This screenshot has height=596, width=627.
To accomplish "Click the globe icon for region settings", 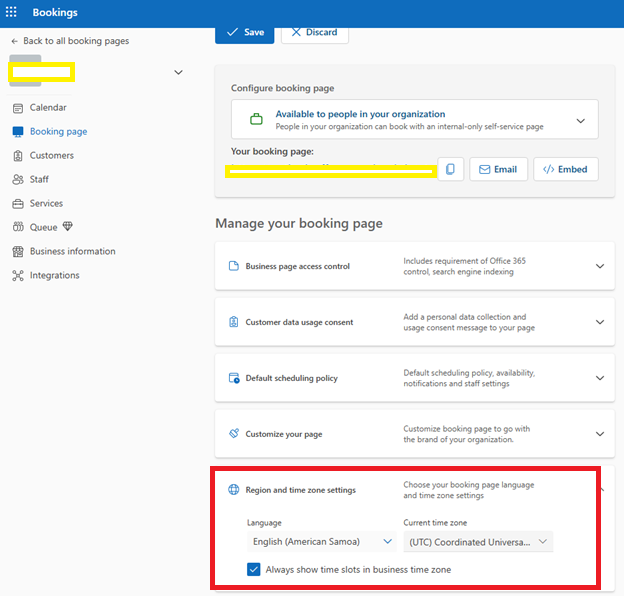I will 234,490.
